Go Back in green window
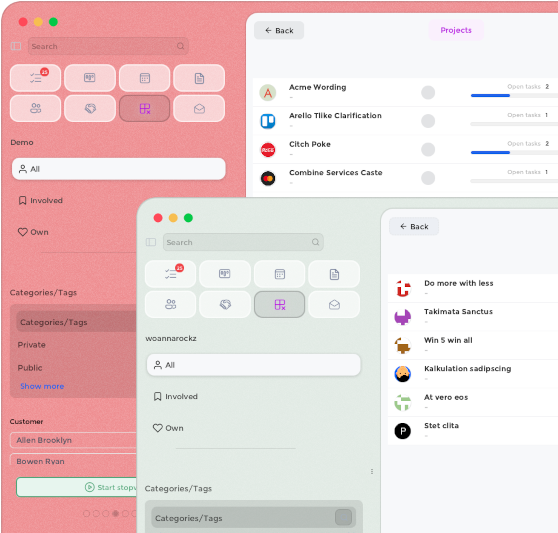558x533 pixels. coord(414,227)
